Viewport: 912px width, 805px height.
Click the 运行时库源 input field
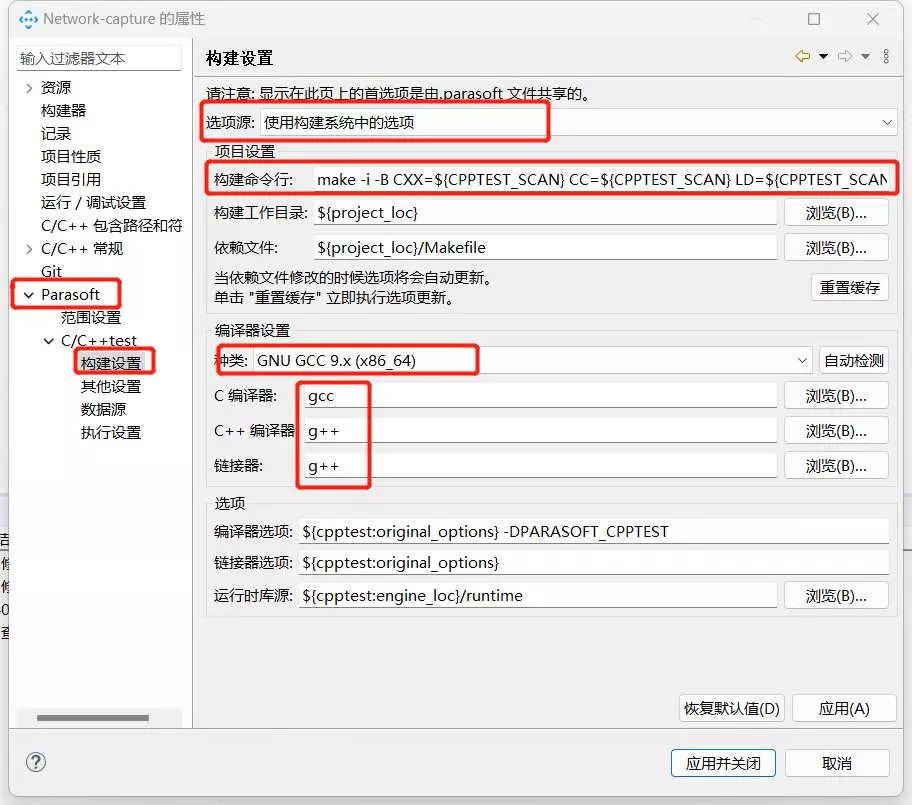(538, 596)
